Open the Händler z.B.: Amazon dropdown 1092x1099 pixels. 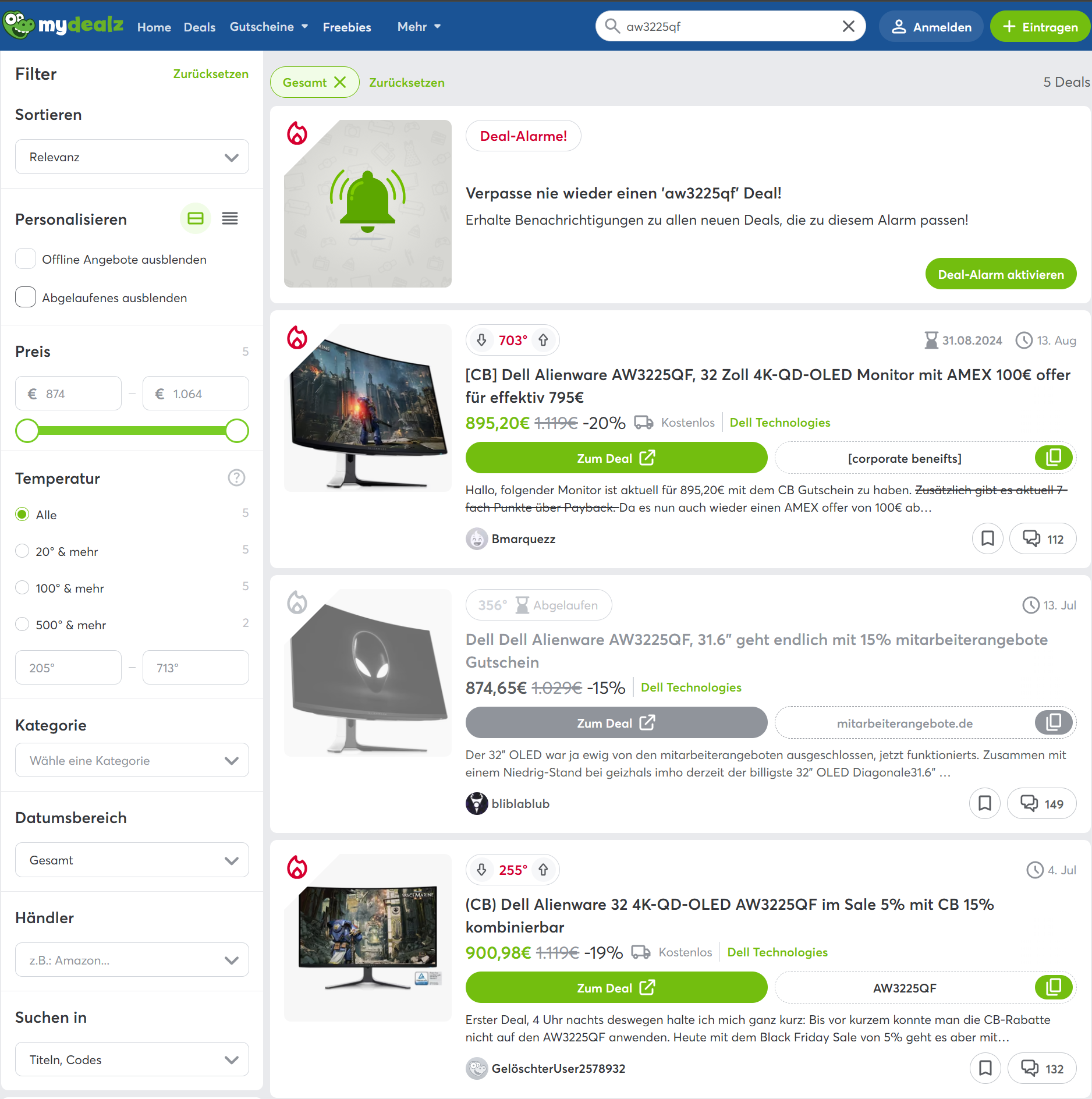(x=132, y=960)
